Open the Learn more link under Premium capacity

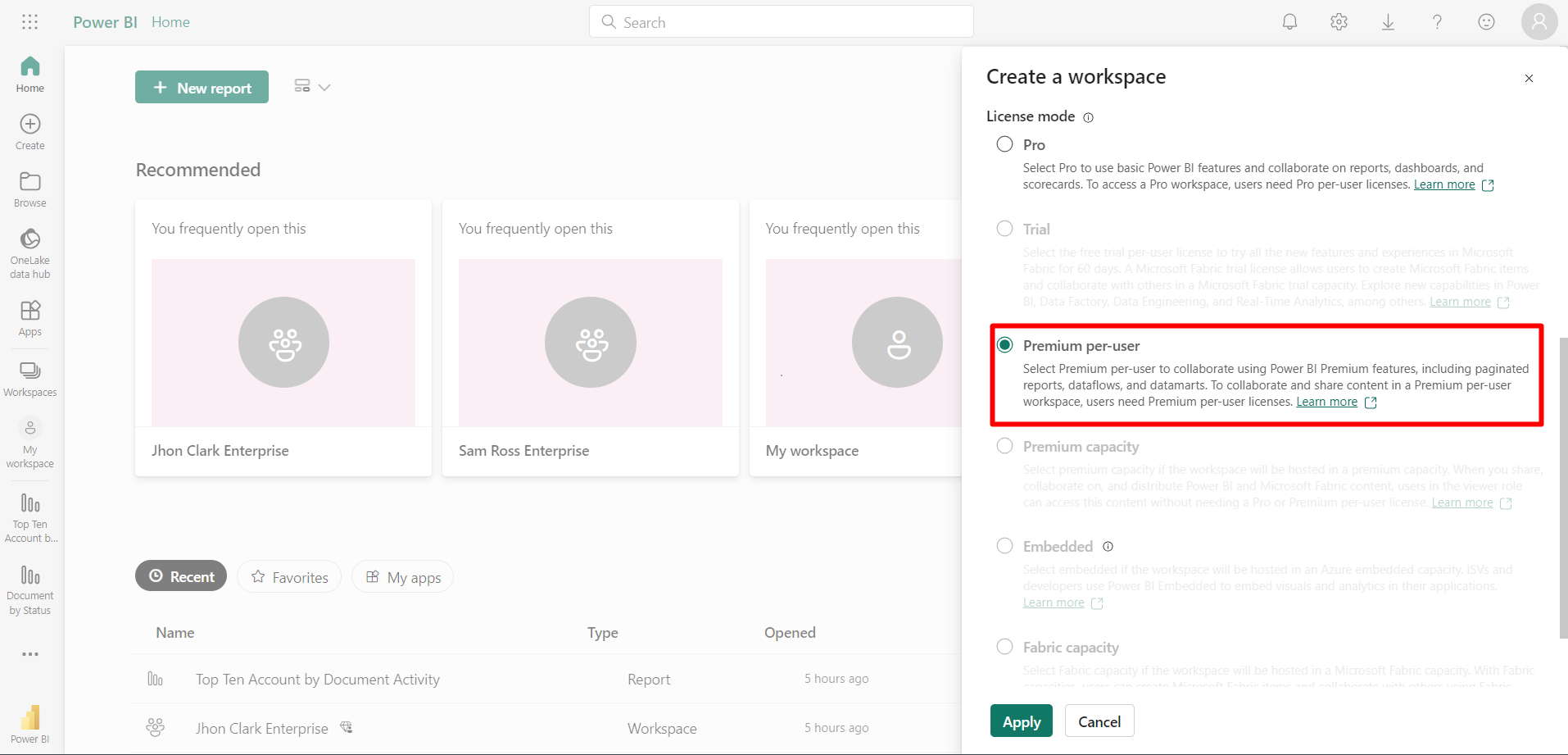point(1462,503)
